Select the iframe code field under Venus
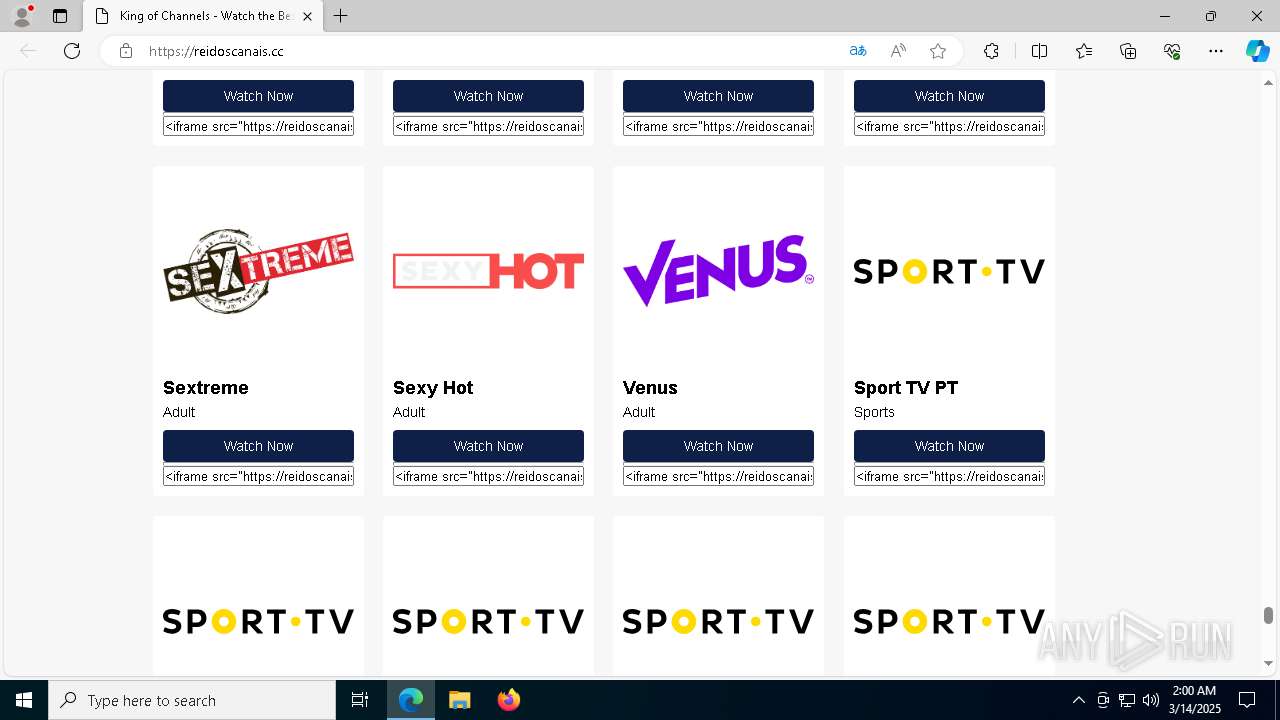Screen dimensions: 1280x720 (718, 476)
